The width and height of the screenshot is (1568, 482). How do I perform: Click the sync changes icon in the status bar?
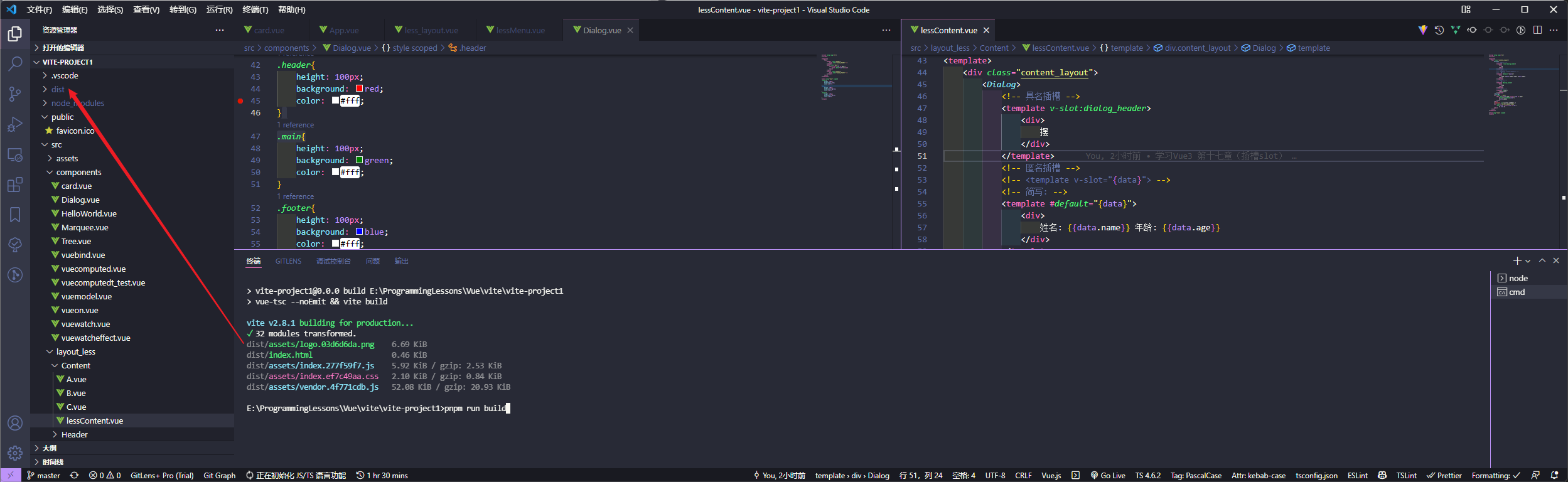(x=74, y=475)
